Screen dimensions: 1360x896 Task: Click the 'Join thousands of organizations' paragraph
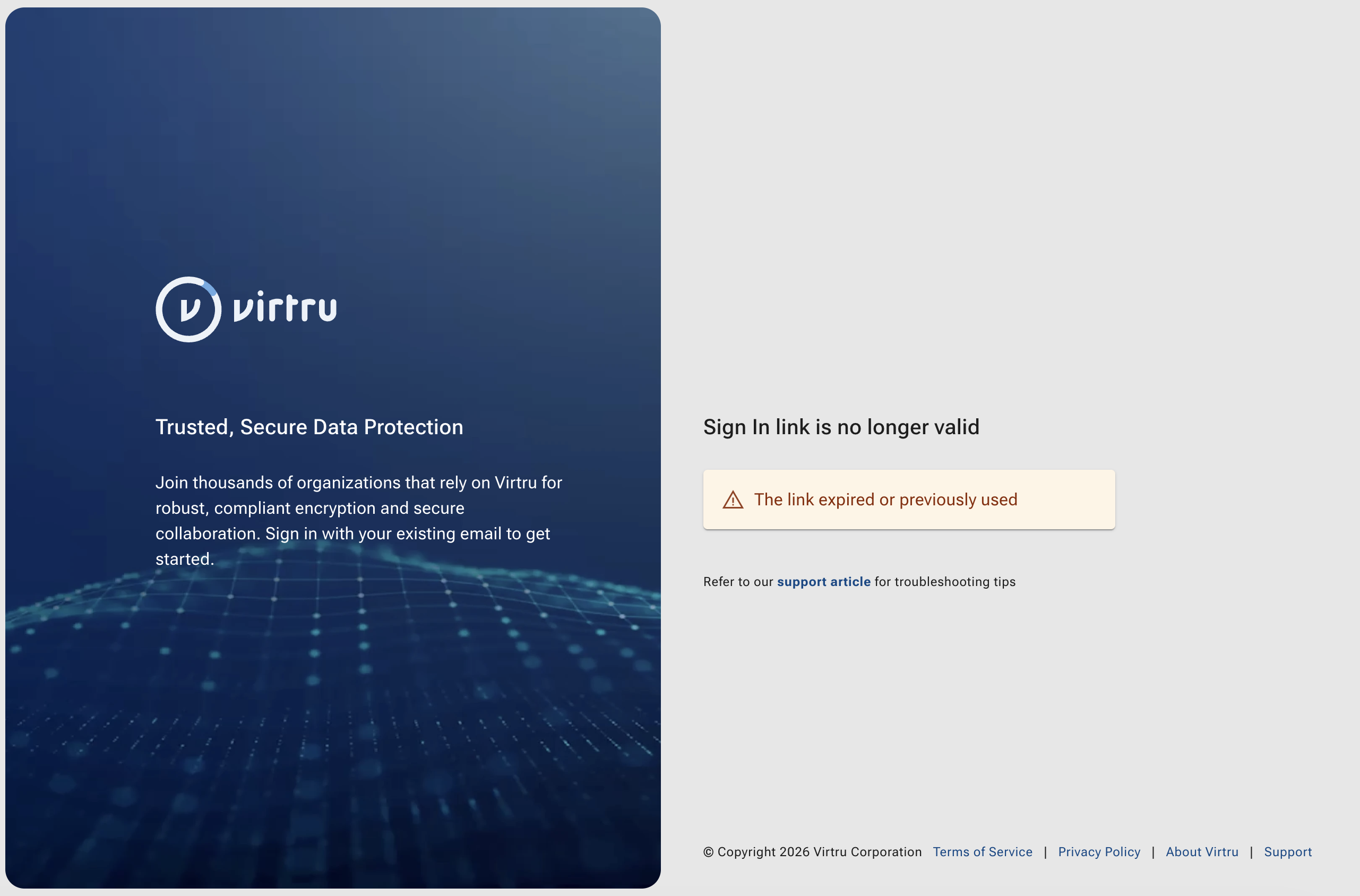pyautogui.click(x=359, y=520)
